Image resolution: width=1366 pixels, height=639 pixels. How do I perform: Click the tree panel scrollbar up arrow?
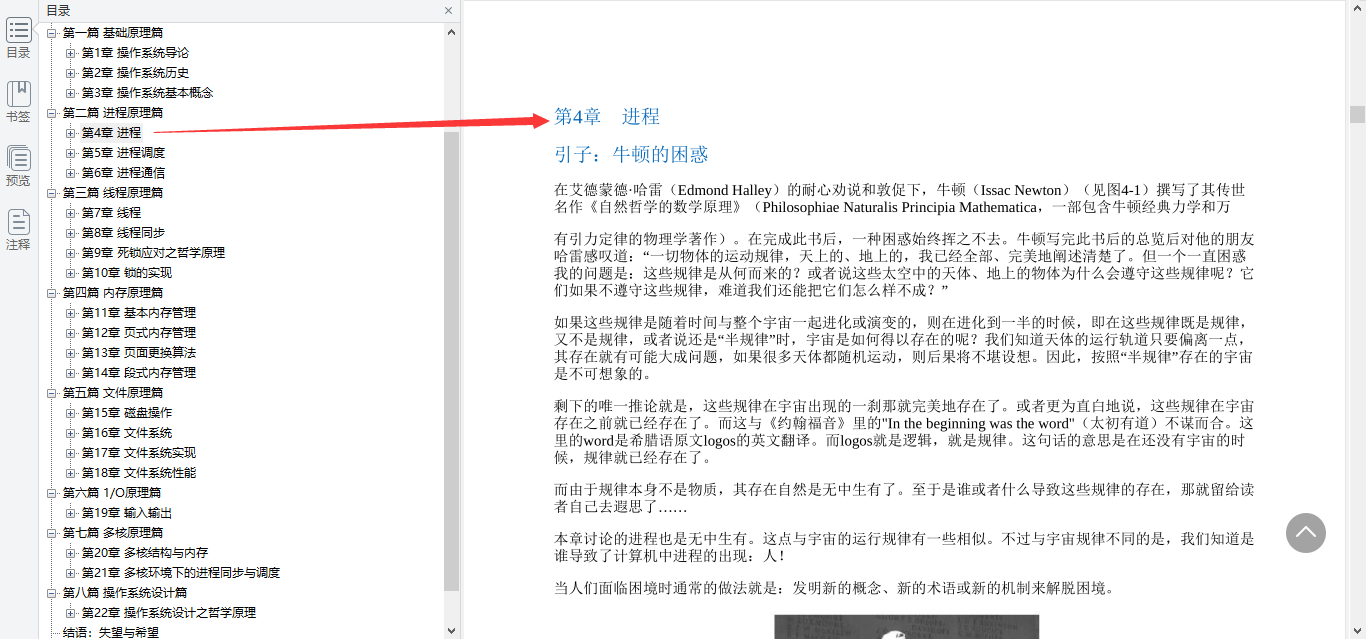tap(451, 30)
